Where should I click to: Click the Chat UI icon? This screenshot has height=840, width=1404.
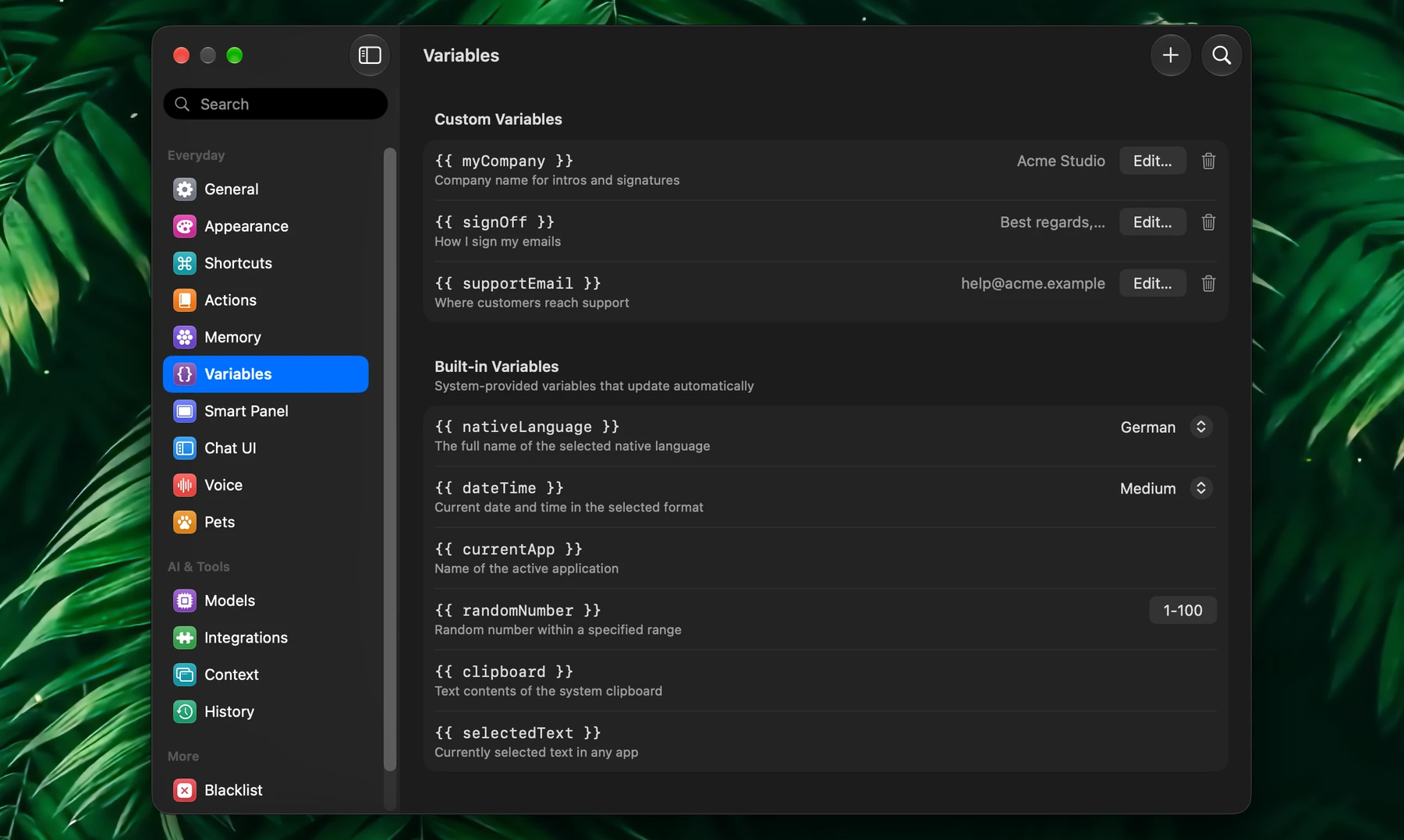coord(185,448)
